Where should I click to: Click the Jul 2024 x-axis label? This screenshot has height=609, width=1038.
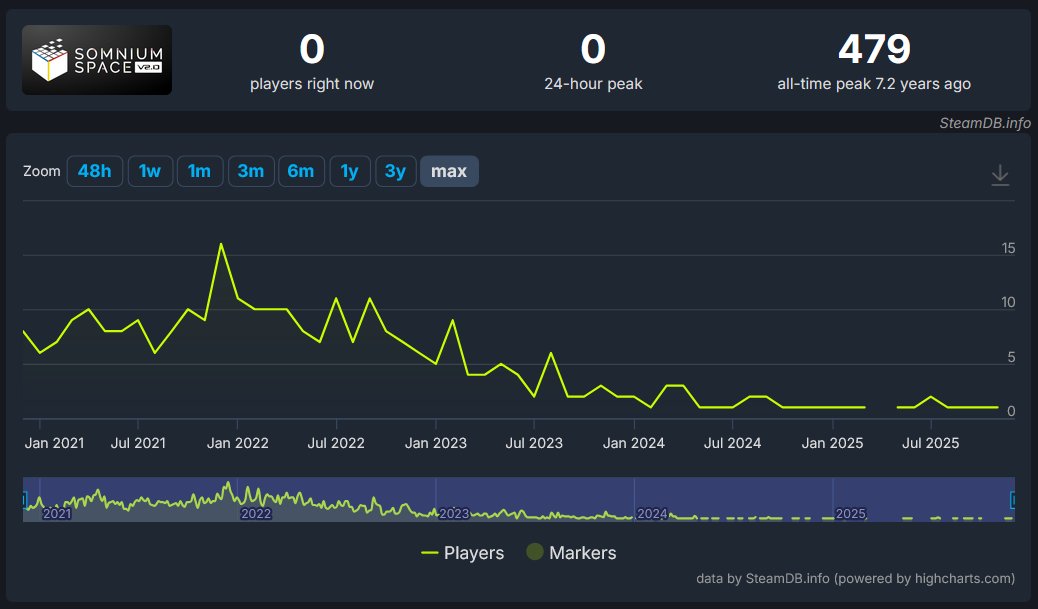732,444
